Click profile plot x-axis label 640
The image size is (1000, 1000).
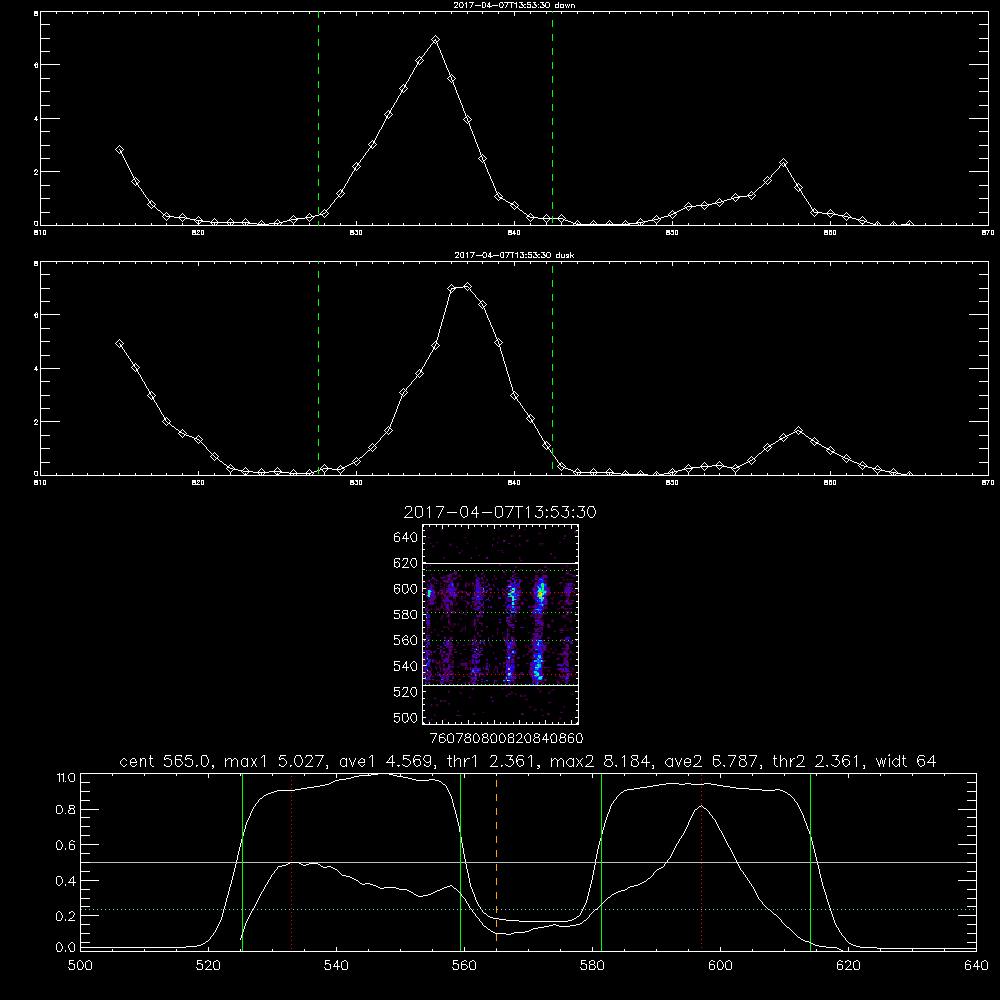pos(976,966)
